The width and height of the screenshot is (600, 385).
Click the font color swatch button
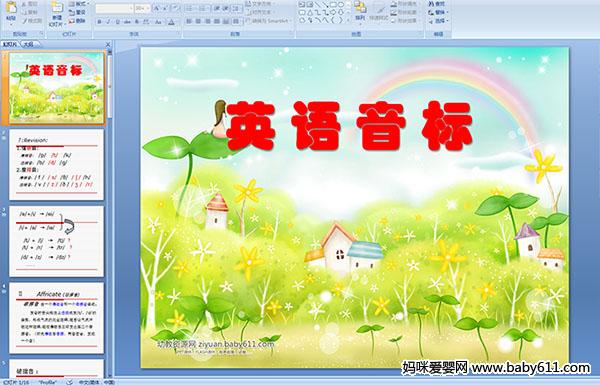(171, 22)
